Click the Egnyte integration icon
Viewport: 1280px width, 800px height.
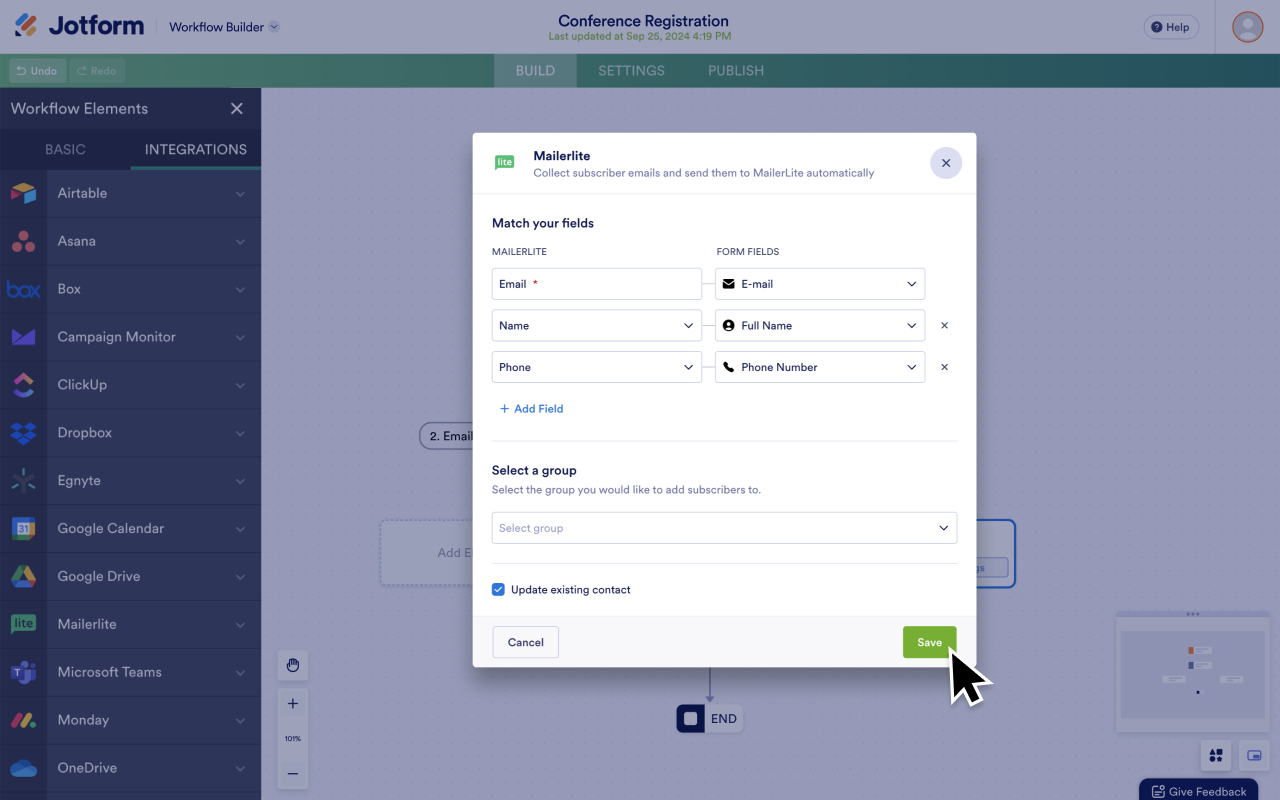pyautogui.click(x=23, y=481)
